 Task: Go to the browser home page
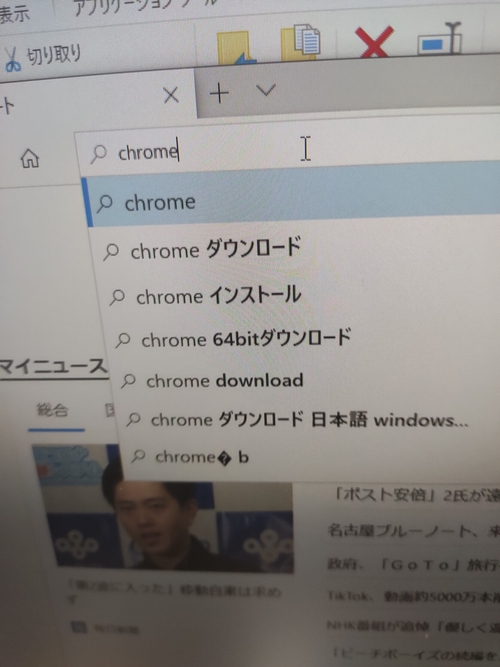pos(30,159)
